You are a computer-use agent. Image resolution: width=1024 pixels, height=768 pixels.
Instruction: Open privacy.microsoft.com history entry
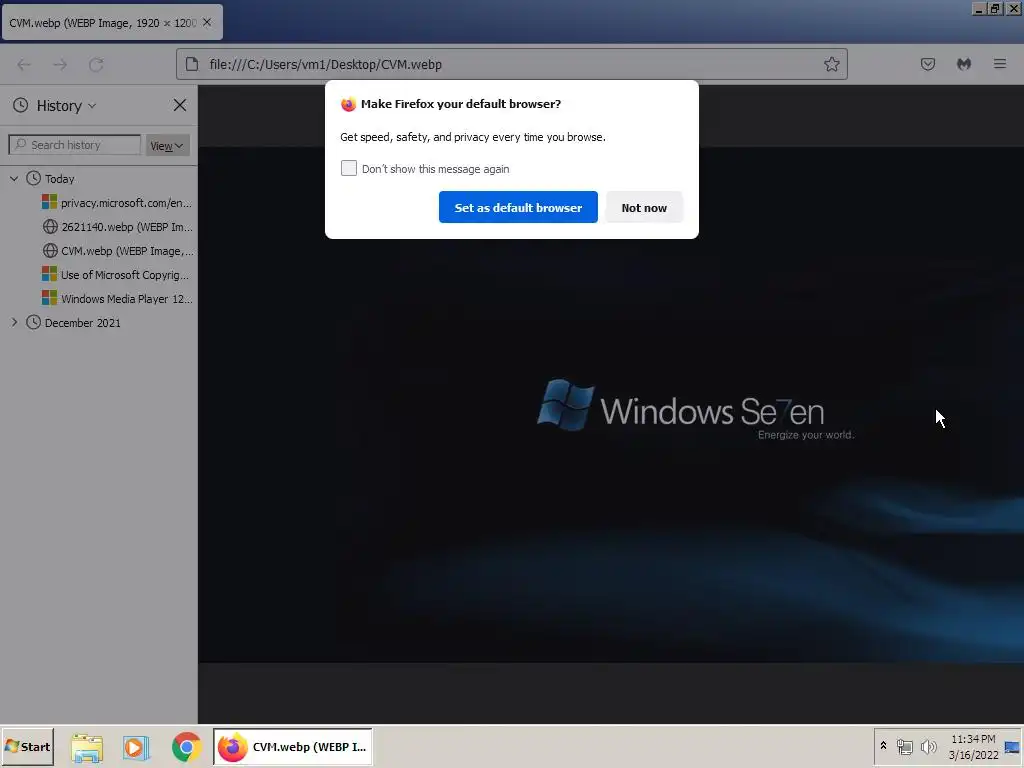pyautogui.click(x=117, y=202)
